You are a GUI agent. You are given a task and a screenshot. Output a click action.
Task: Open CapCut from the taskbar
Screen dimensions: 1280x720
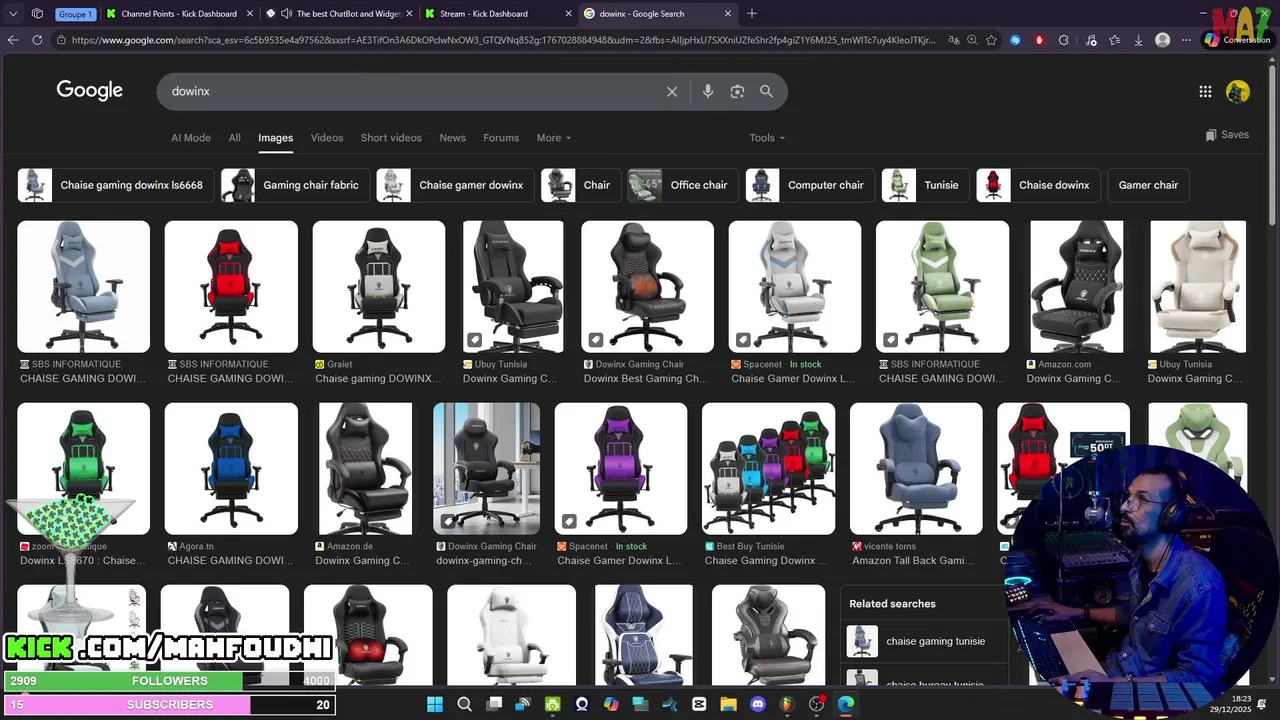tap(699, 704)
